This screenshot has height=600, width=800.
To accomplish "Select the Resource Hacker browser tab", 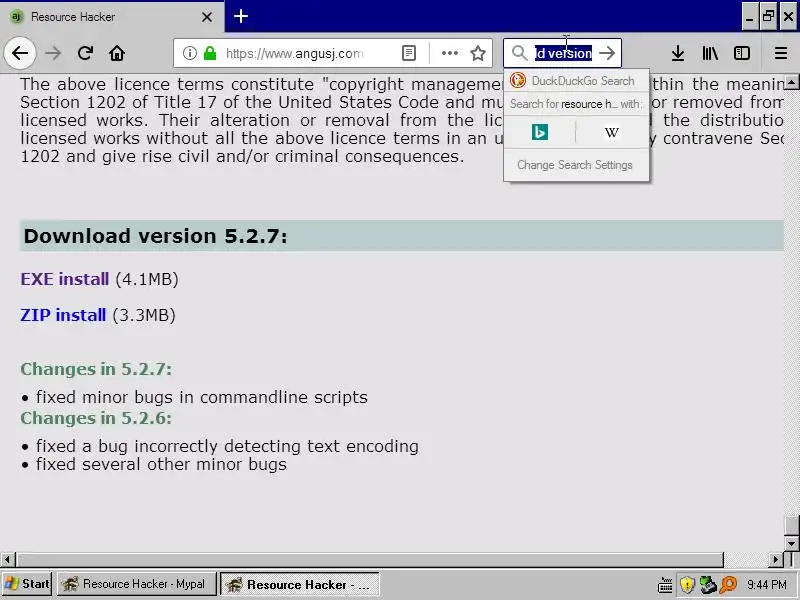I will pos(112,17).
